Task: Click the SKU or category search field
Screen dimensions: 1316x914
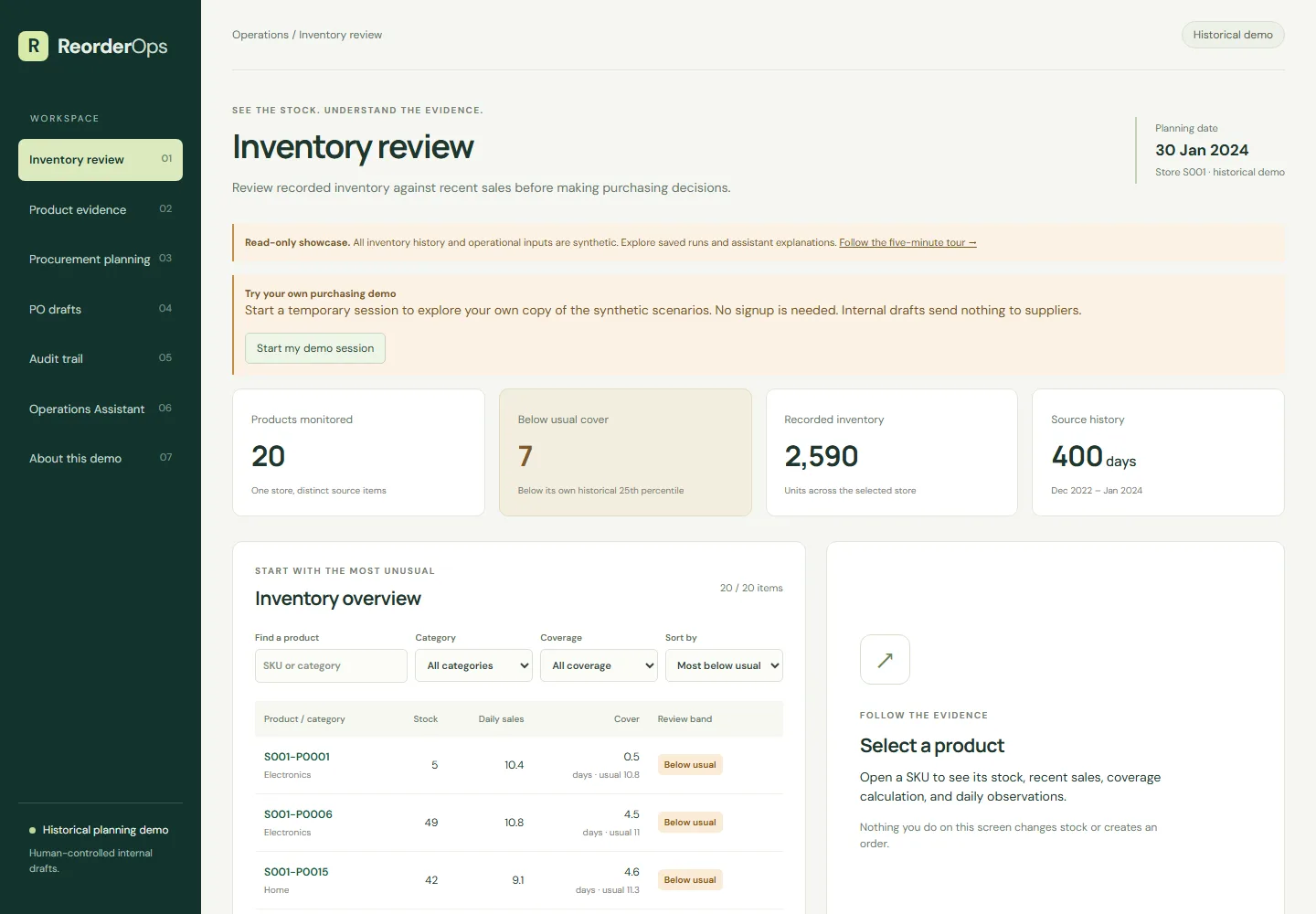Action: point(331,665)
